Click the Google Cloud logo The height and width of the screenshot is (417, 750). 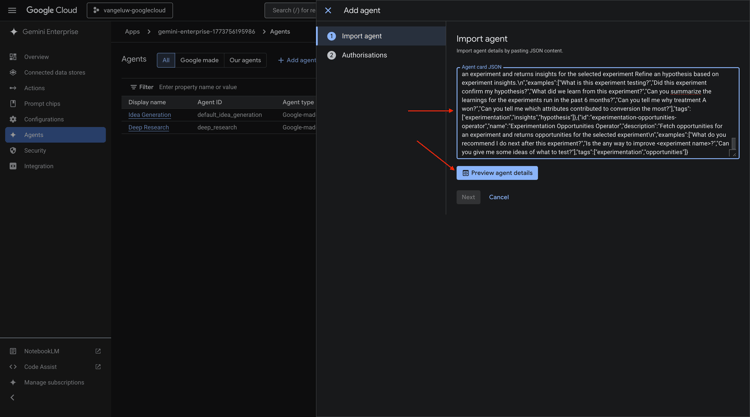52,10
